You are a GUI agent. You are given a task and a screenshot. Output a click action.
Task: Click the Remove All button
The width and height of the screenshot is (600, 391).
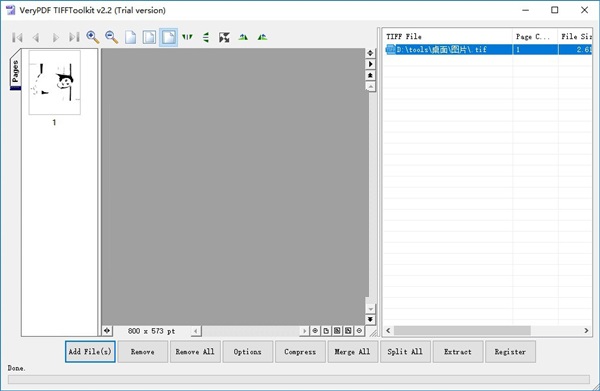[x=195, y=352]
